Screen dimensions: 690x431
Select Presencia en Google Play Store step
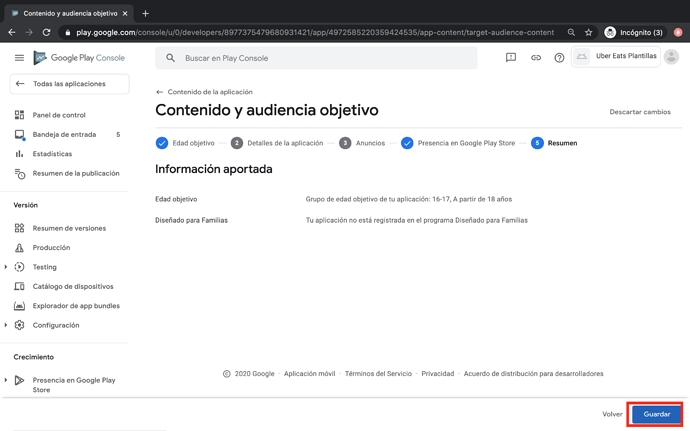(457, 143)
